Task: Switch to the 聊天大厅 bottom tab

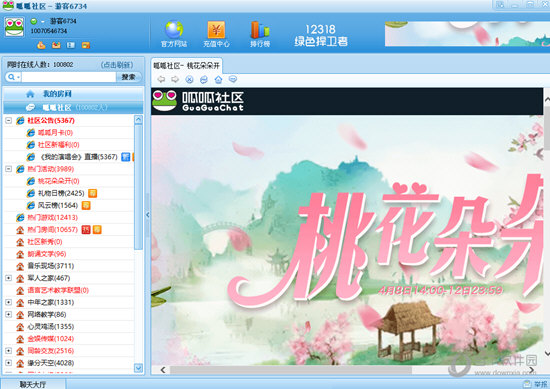Action: (x=33, y=384)
